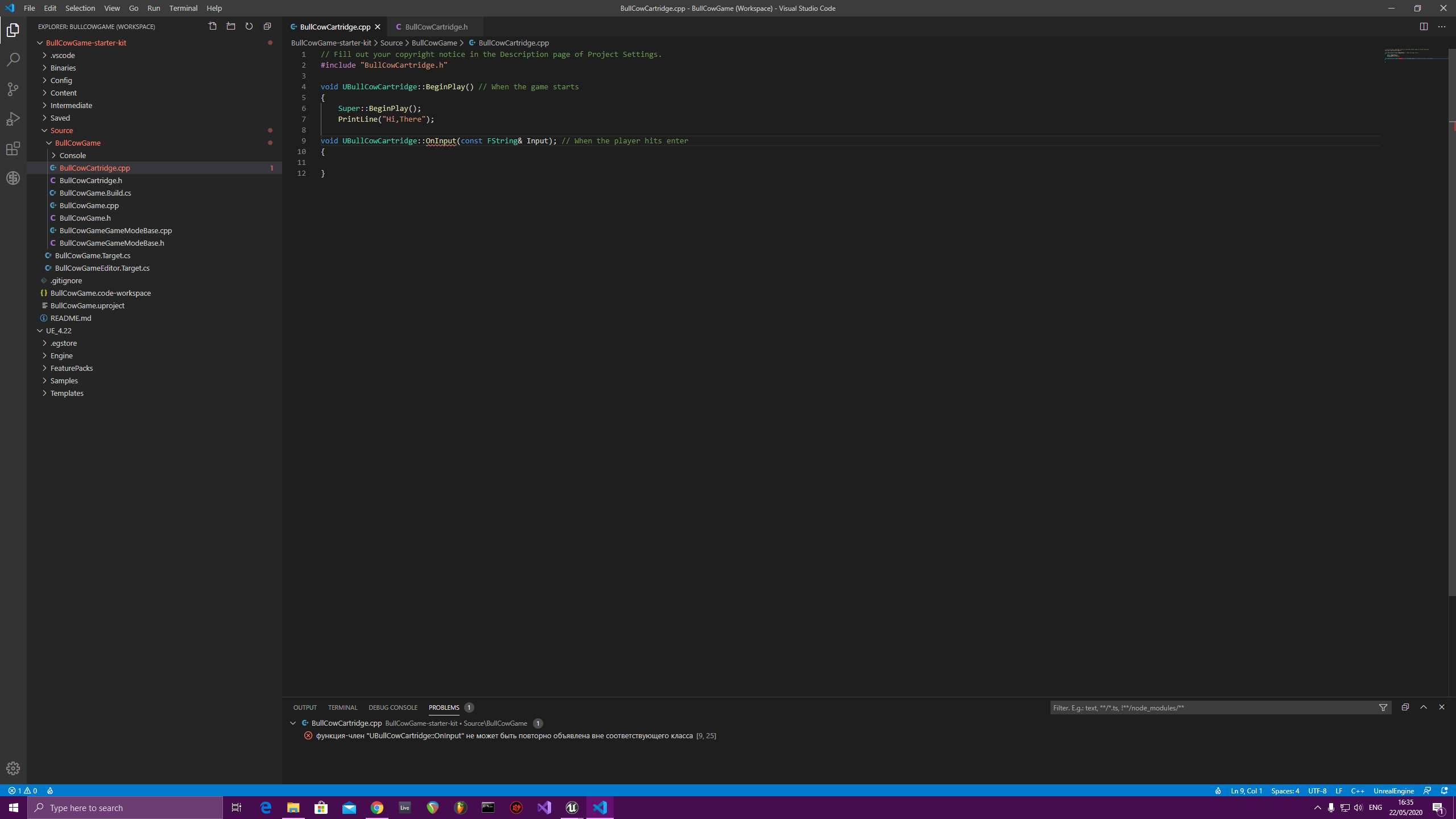
Task: Open the Terminal menu
Action: (183, 8)
